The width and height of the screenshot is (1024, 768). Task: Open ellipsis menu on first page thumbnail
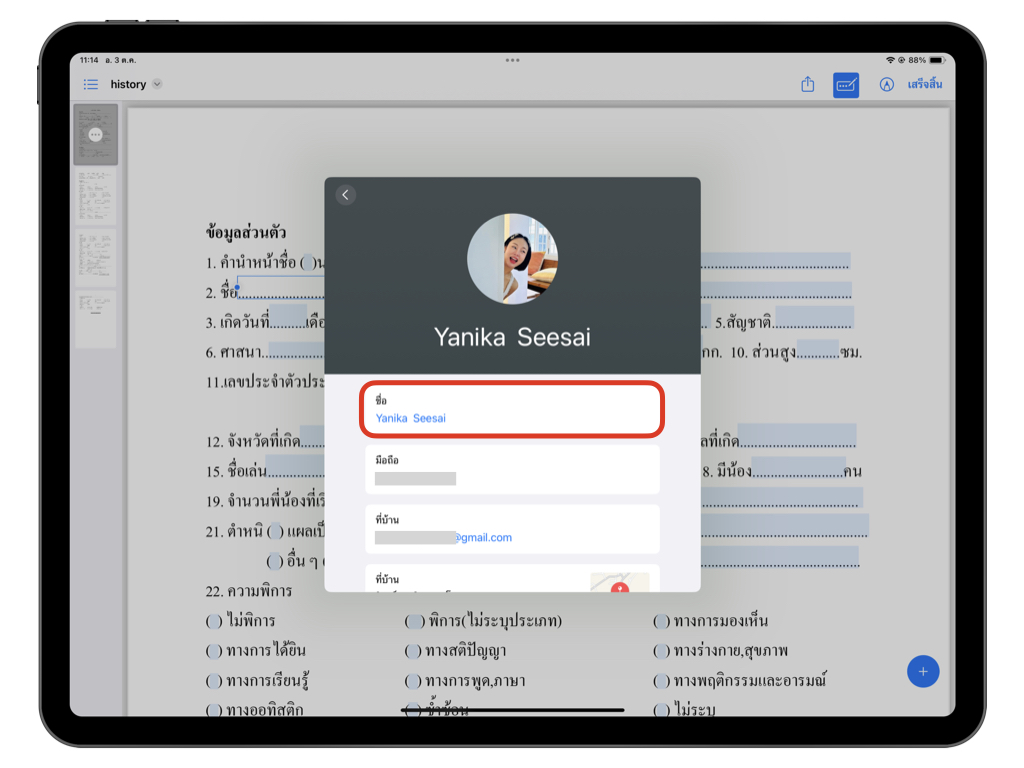[x=95, y=134]
